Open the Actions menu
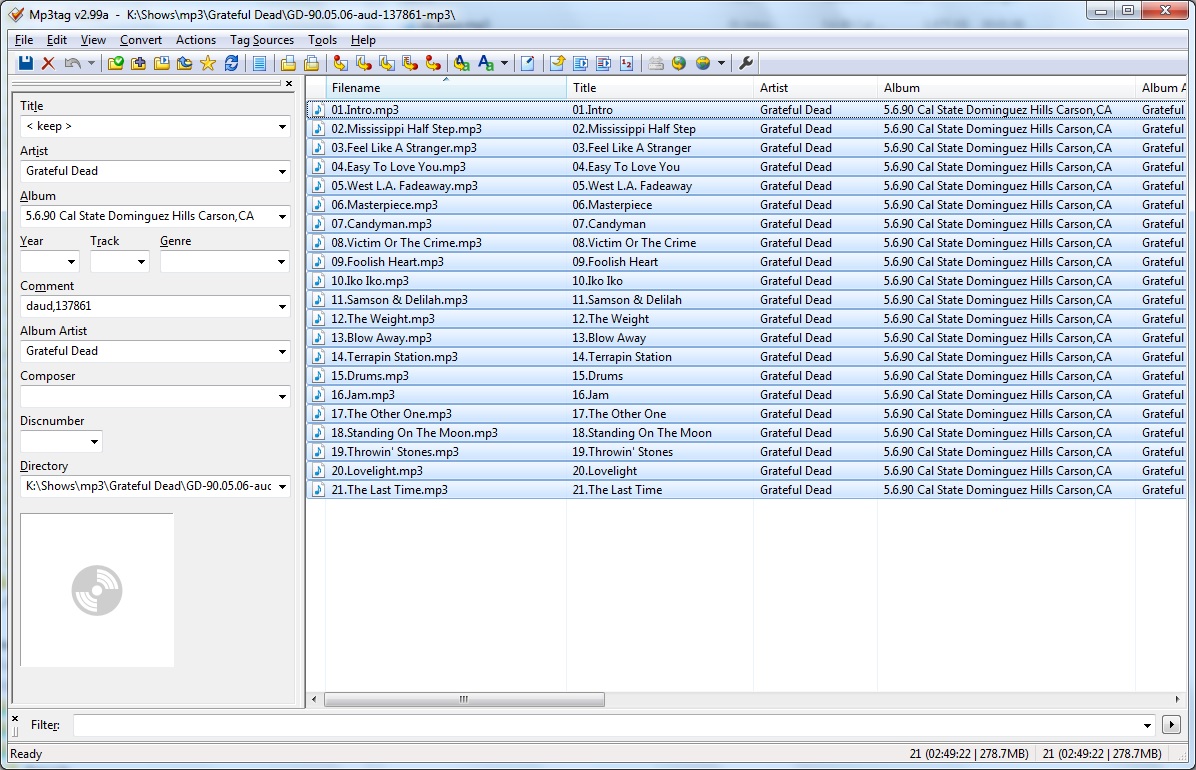1196x770 pixels. tap(196, 40)
